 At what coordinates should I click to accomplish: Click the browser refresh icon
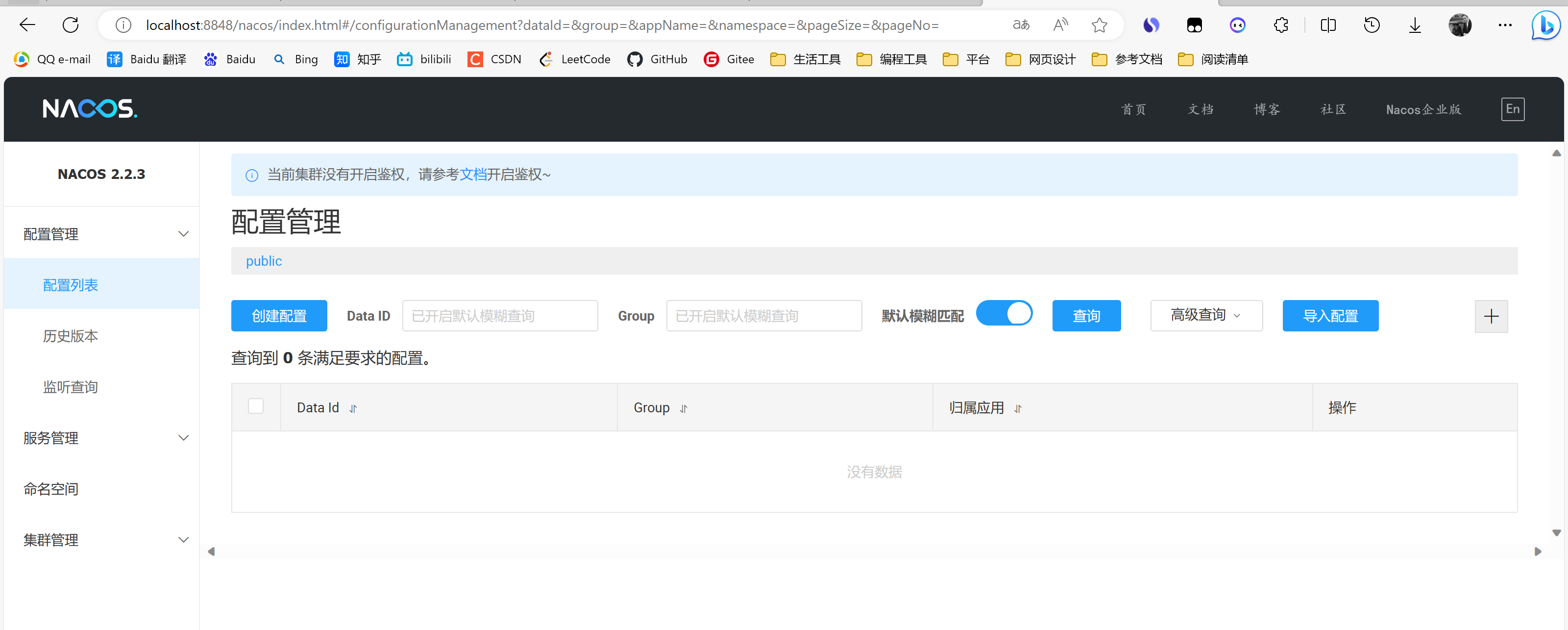71,25
